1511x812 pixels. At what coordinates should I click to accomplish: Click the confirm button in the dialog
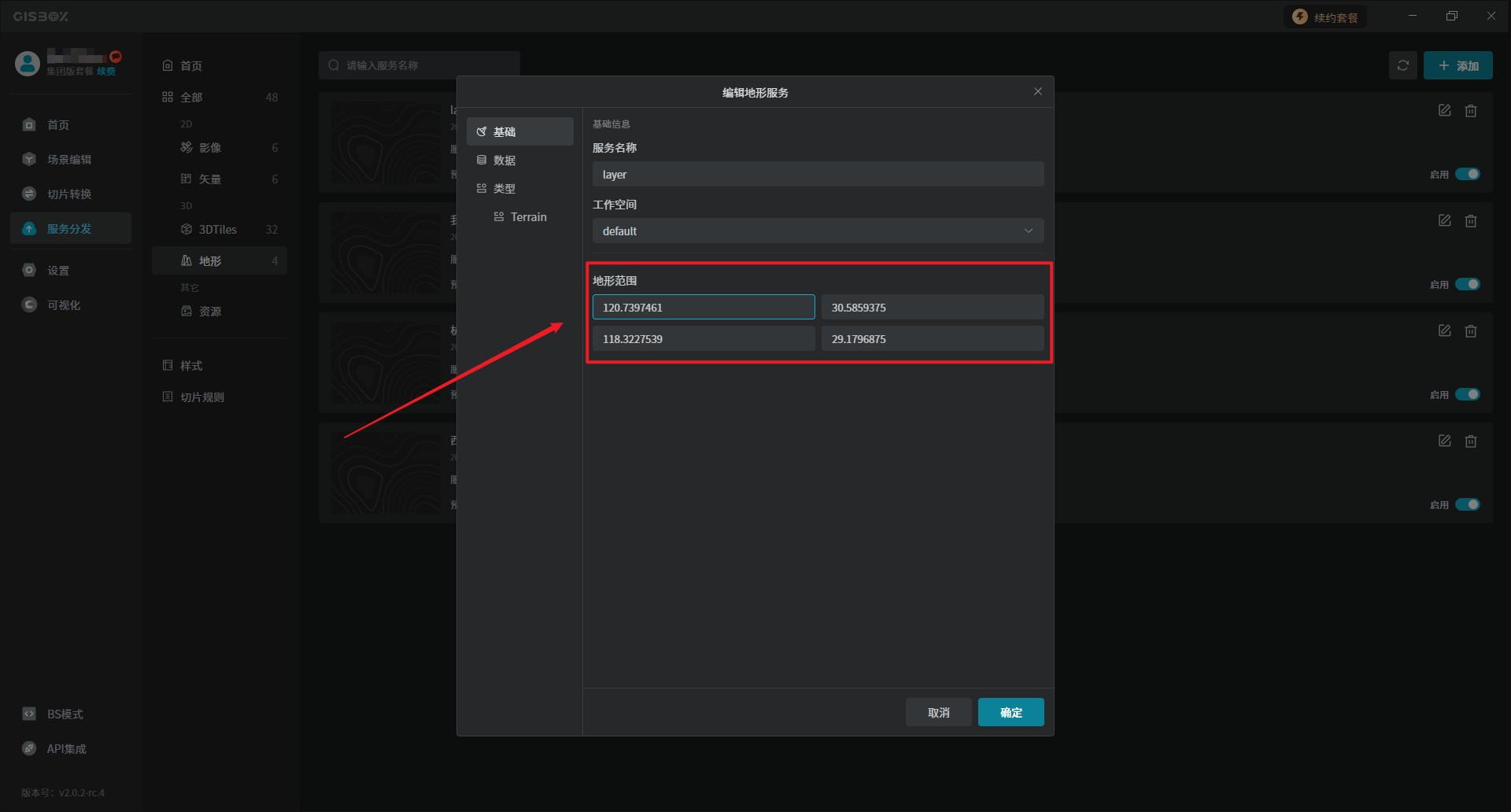1010,712
